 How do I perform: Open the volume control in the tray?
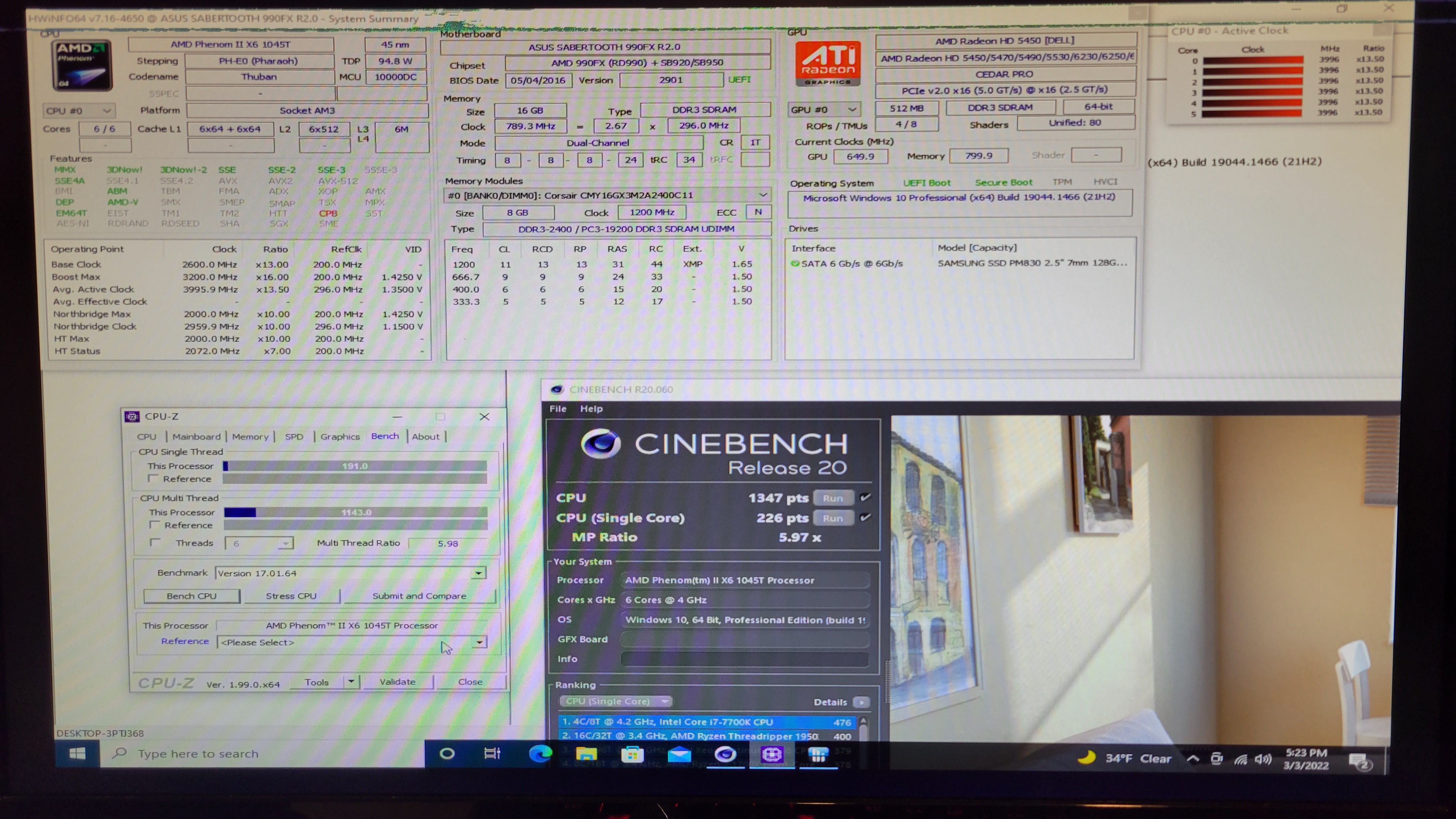pos(1263,759)
